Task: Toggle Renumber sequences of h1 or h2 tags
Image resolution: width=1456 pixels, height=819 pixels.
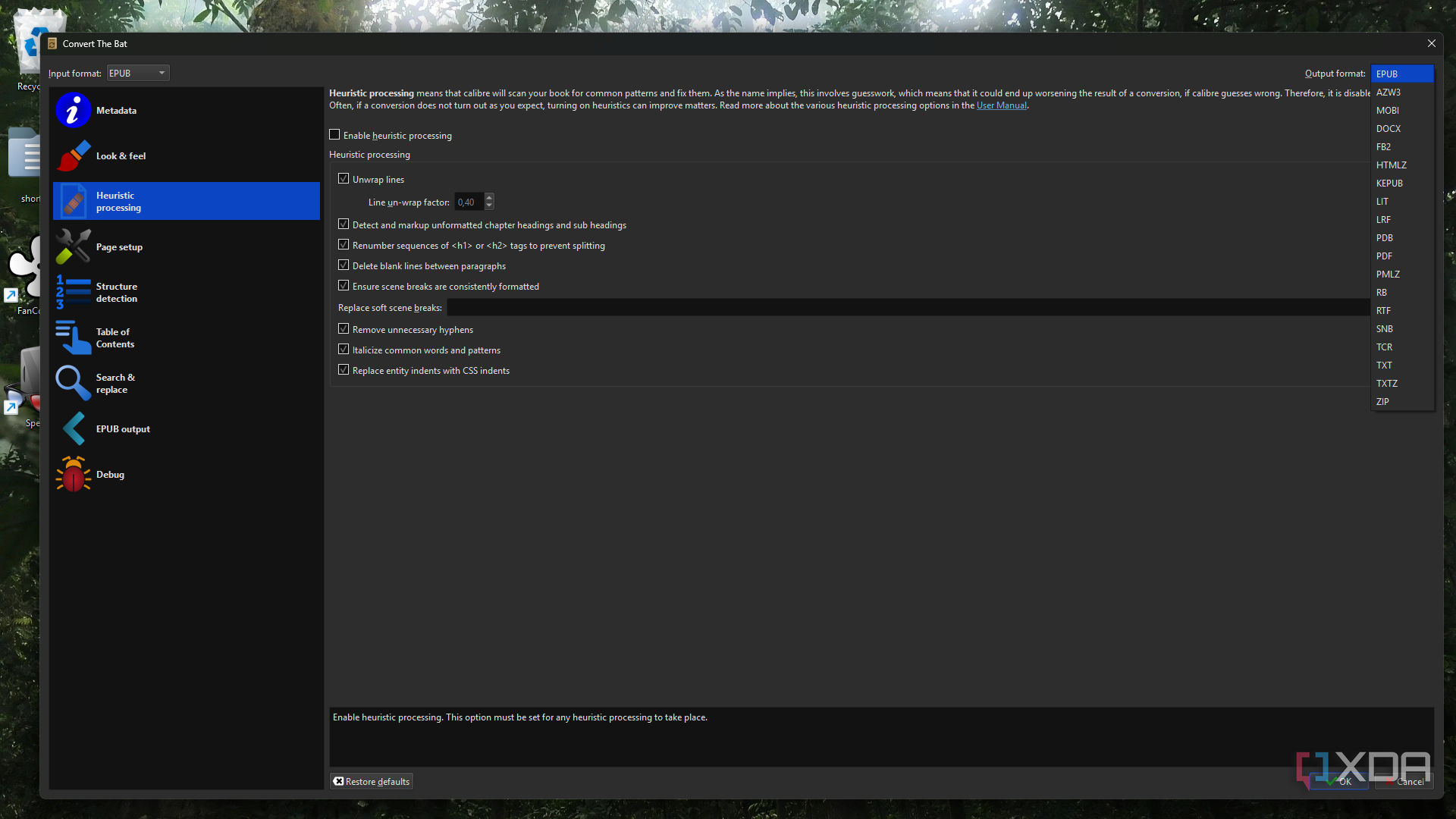Action: tap(344, 245)
